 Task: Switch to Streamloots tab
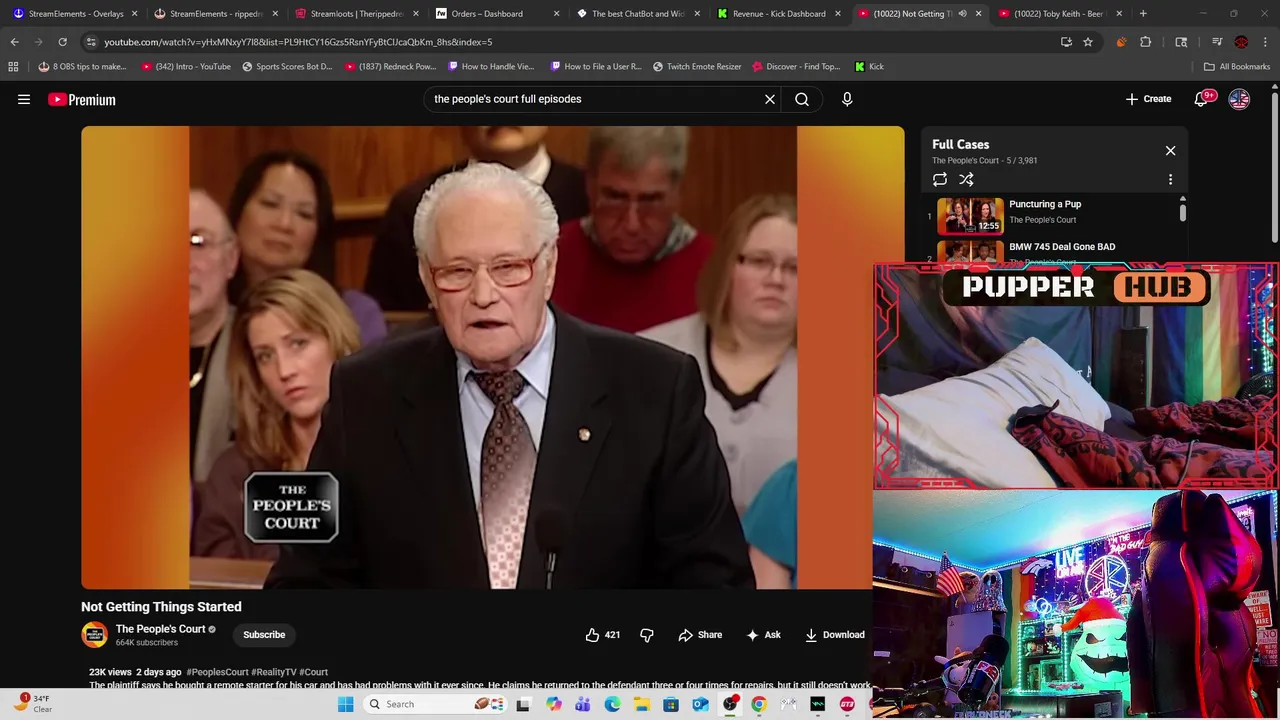357,14
